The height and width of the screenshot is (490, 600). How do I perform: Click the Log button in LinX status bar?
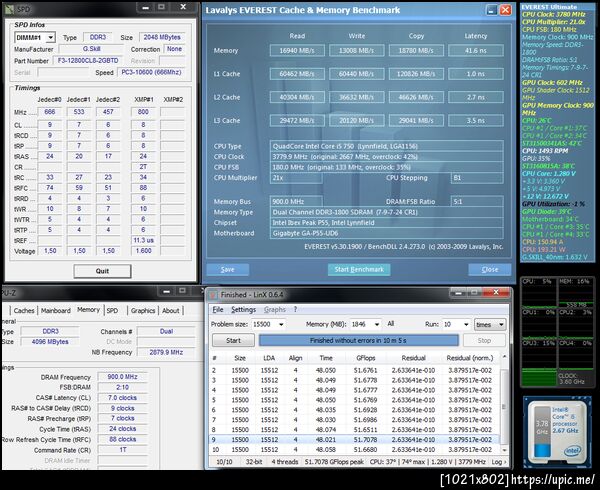point(498,462)
